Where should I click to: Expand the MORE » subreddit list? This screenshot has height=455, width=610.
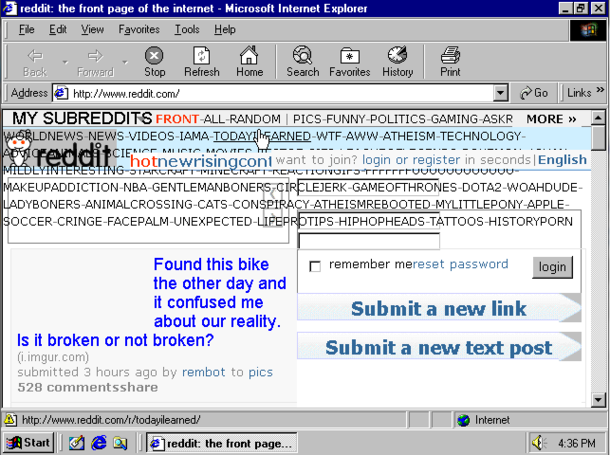(551, 119)
